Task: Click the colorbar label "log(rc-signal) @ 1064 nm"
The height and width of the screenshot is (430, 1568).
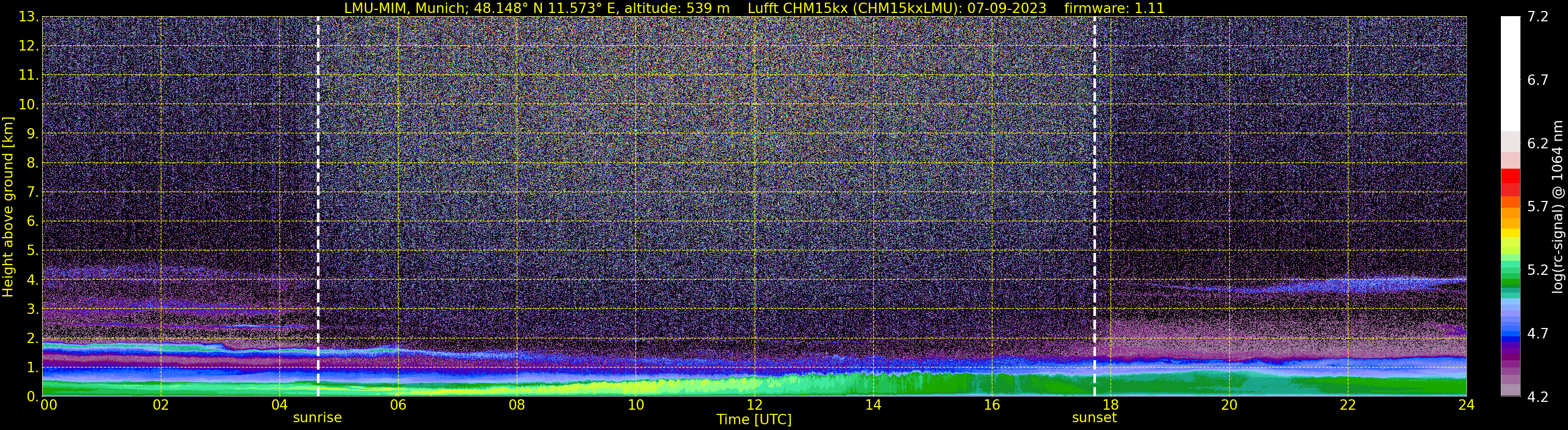Action: 1558,207
